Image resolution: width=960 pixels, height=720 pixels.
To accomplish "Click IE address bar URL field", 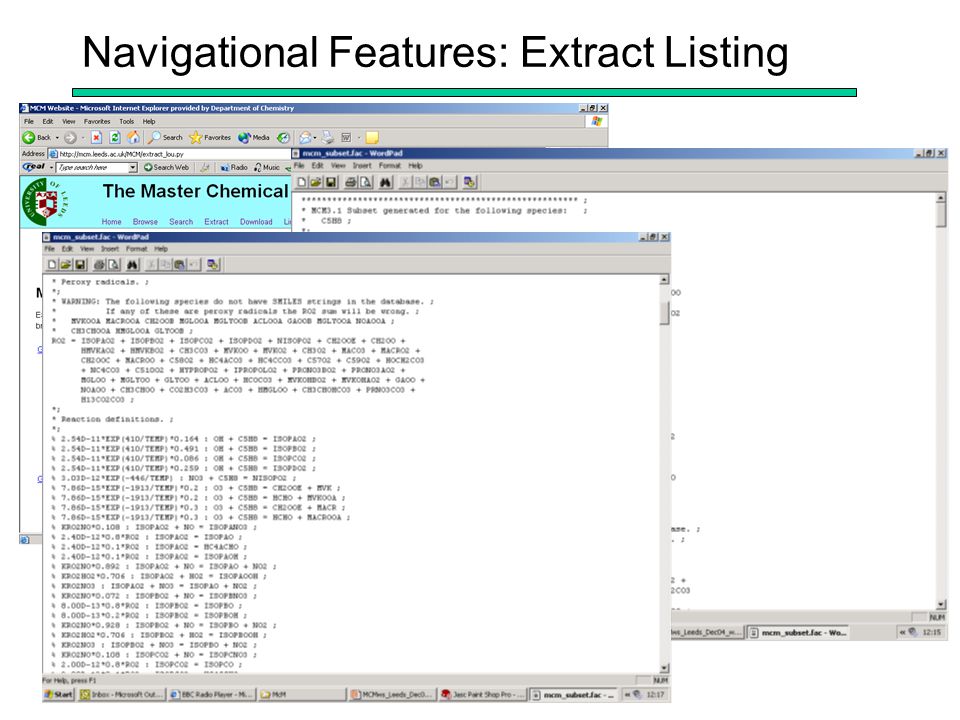I will coord(170,154).
